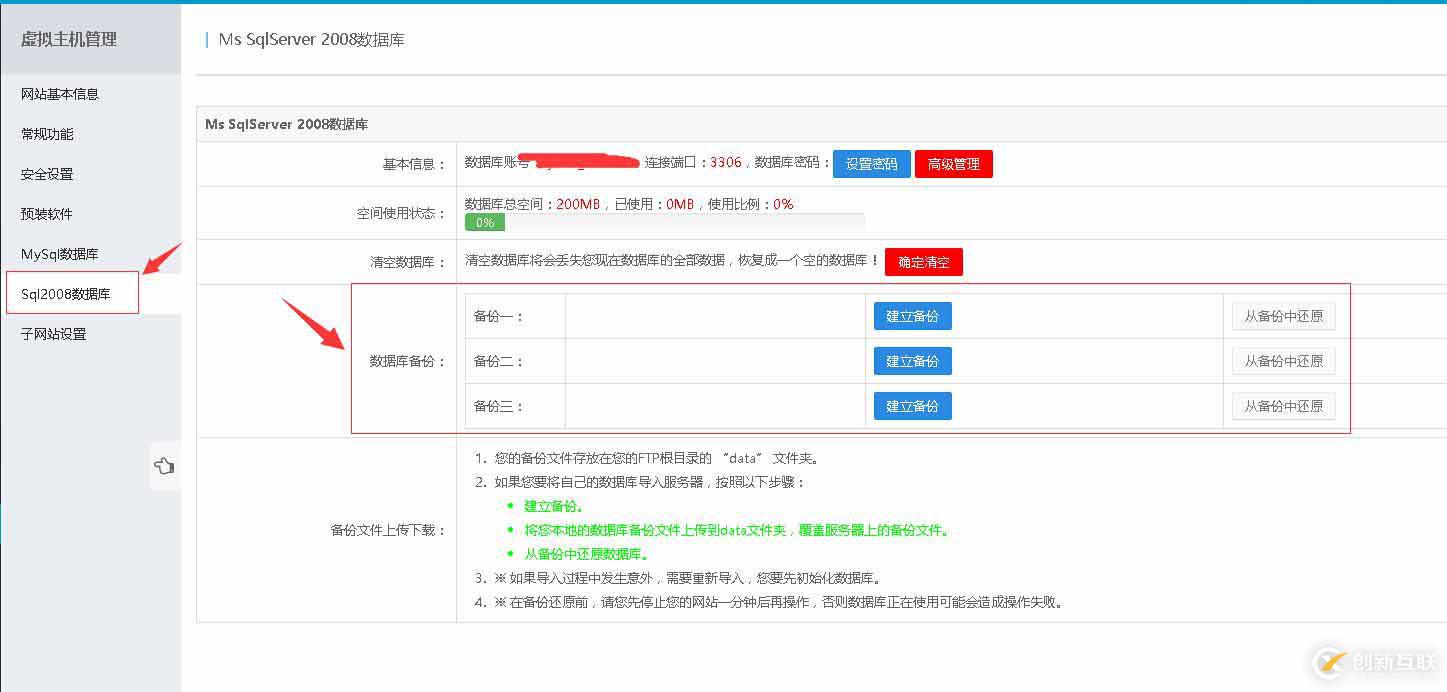
Task: Click the 备份三 cell label
Action: pyautogui.click(x=499, y=406)
